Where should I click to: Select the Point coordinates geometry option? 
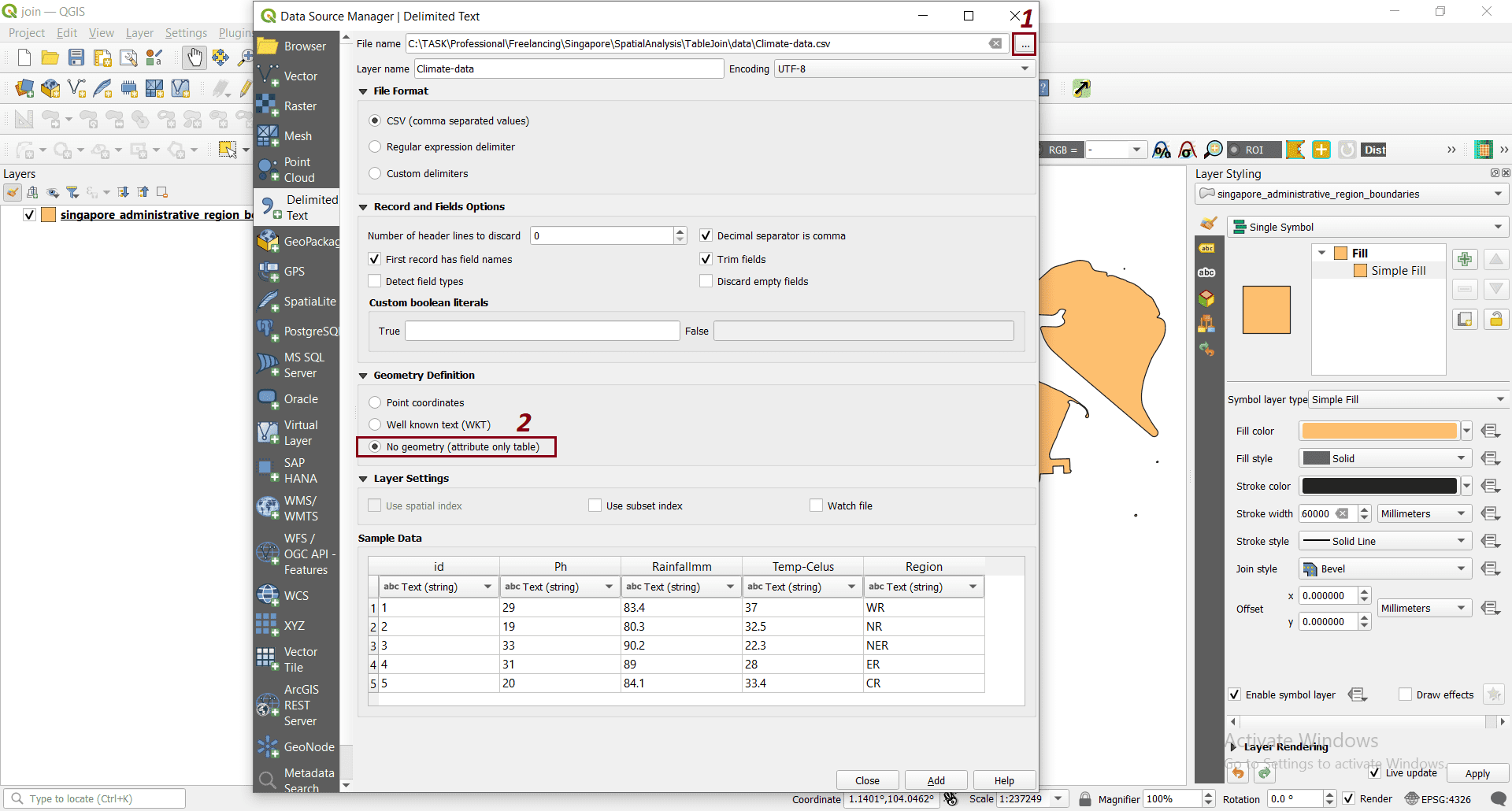click(375, 402)
